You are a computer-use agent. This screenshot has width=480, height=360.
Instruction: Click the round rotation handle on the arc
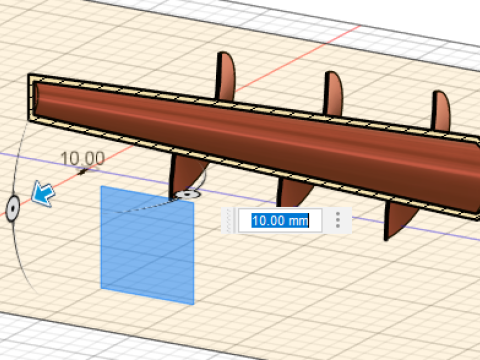13,209
